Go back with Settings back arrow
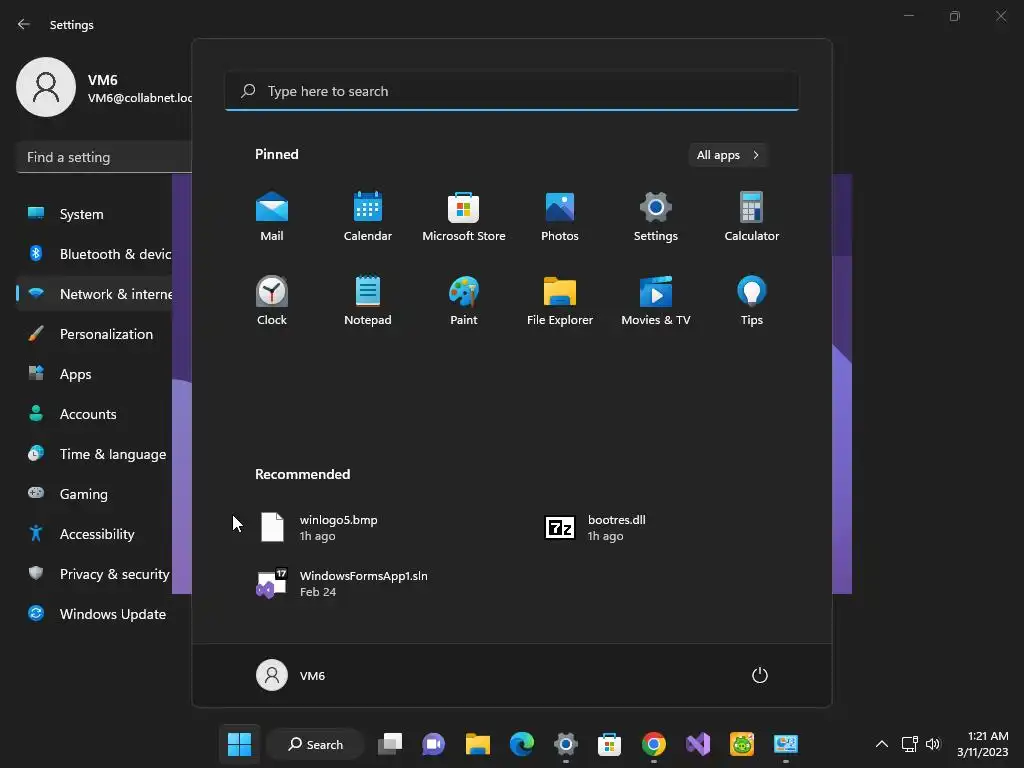This screenshot has width=1024, height=768. 24,24
